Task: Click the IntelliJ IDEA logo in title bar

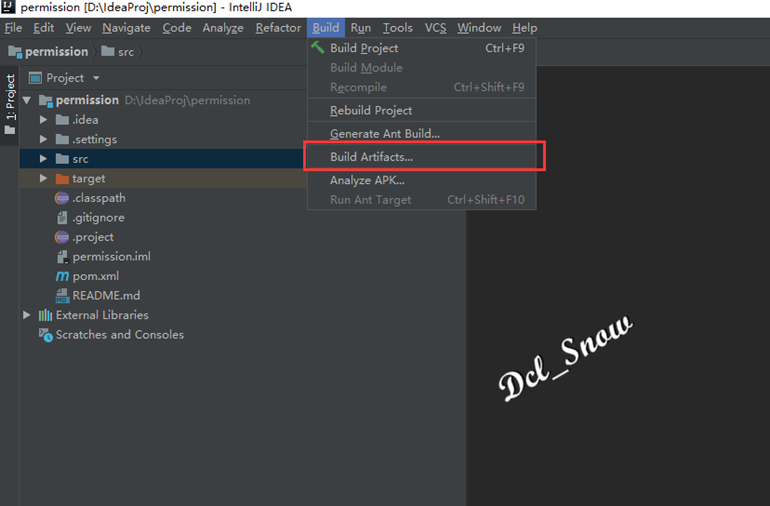Action: click(8, 6)
